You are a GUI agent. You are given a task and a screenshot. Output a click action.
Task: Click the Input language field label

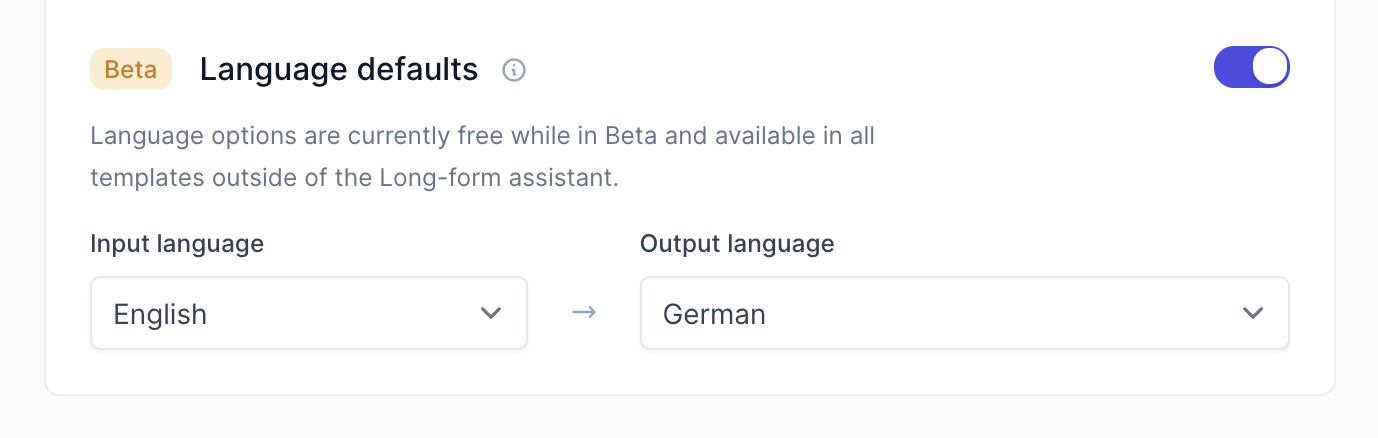tap(177, 243)
